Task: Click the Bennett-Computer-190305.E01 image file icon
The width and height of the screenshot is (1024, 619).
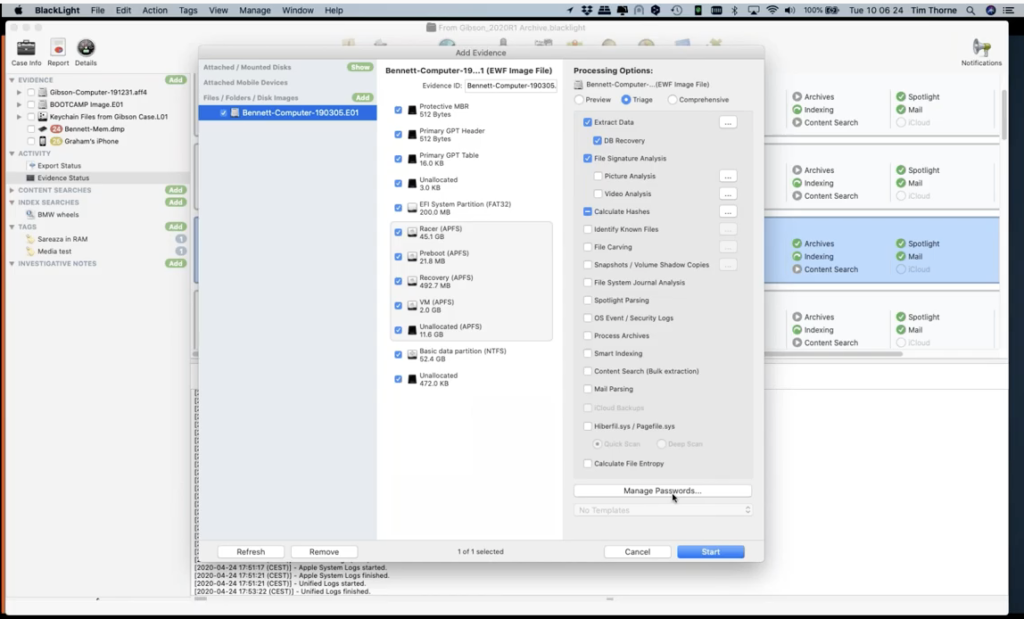Action: click(235, 112)
